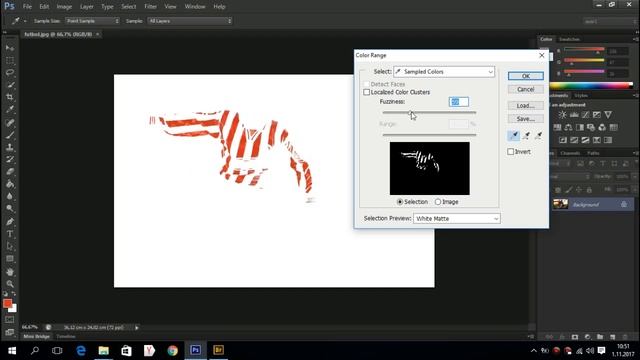
Task: Select the Eraser tool
Action: coord(10,171)
